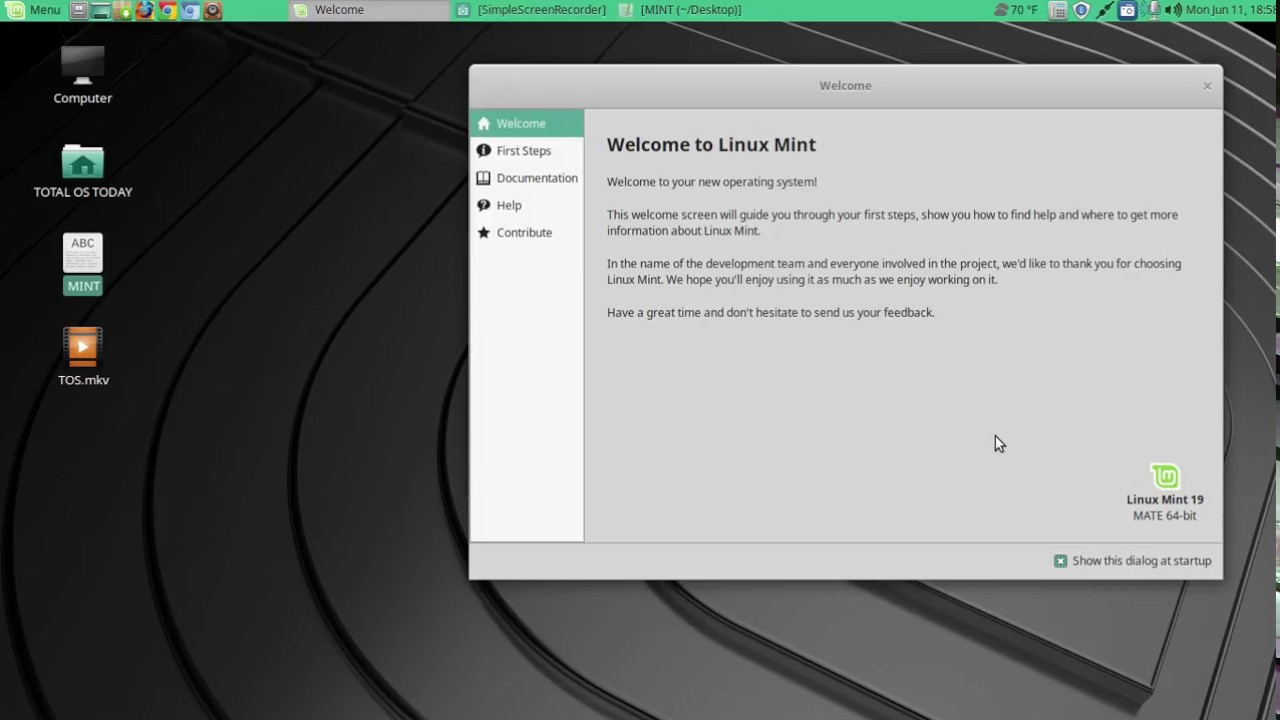Screen dimensions: 1280x720
Task: Toggle Show this dialog at startup checkbox
Action: 1061,561
